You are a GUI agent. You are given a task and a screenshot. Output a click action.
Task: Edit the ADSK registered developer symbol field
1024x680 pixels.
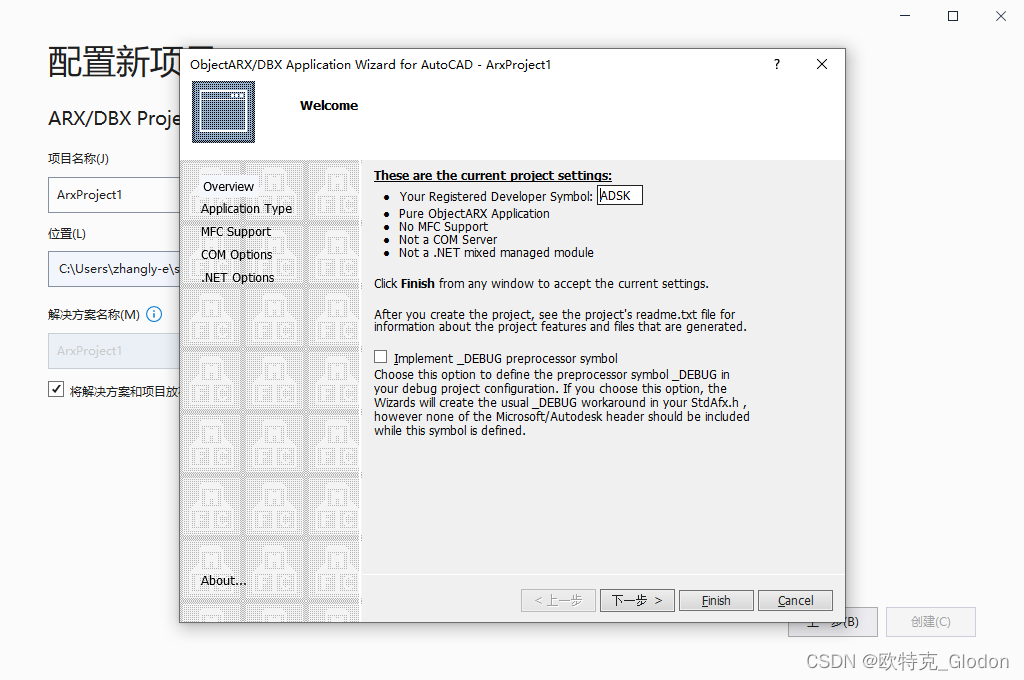pos(620,195)
